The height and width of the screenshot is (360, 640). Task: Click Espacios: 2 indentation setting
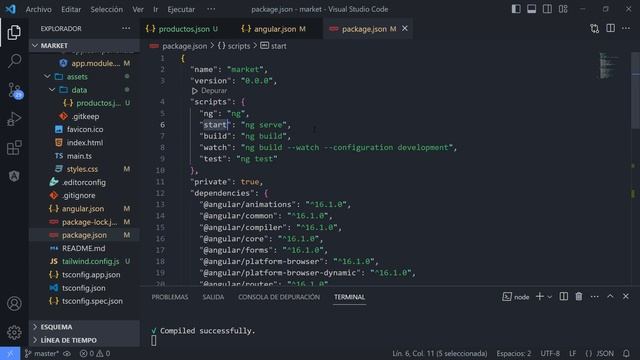tap(514, 353)
